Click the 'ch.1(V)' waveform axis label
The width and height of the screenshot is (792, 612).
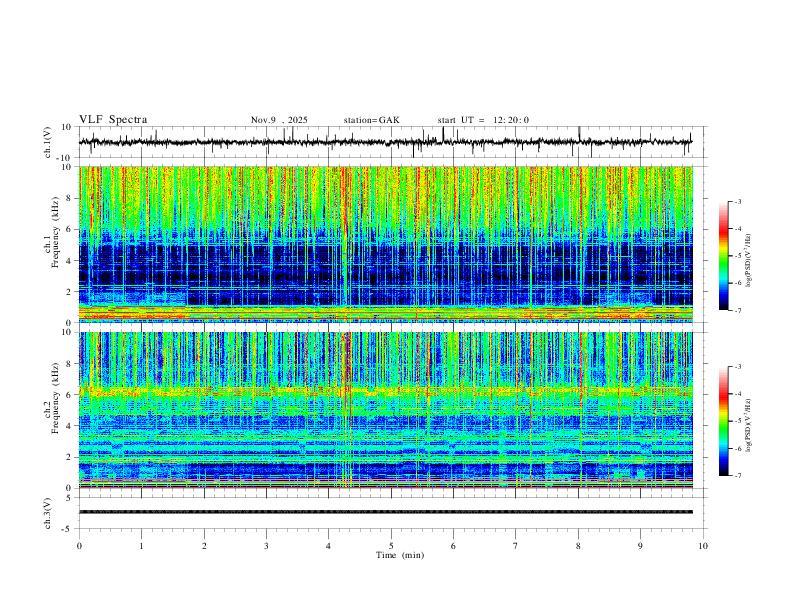48,142
